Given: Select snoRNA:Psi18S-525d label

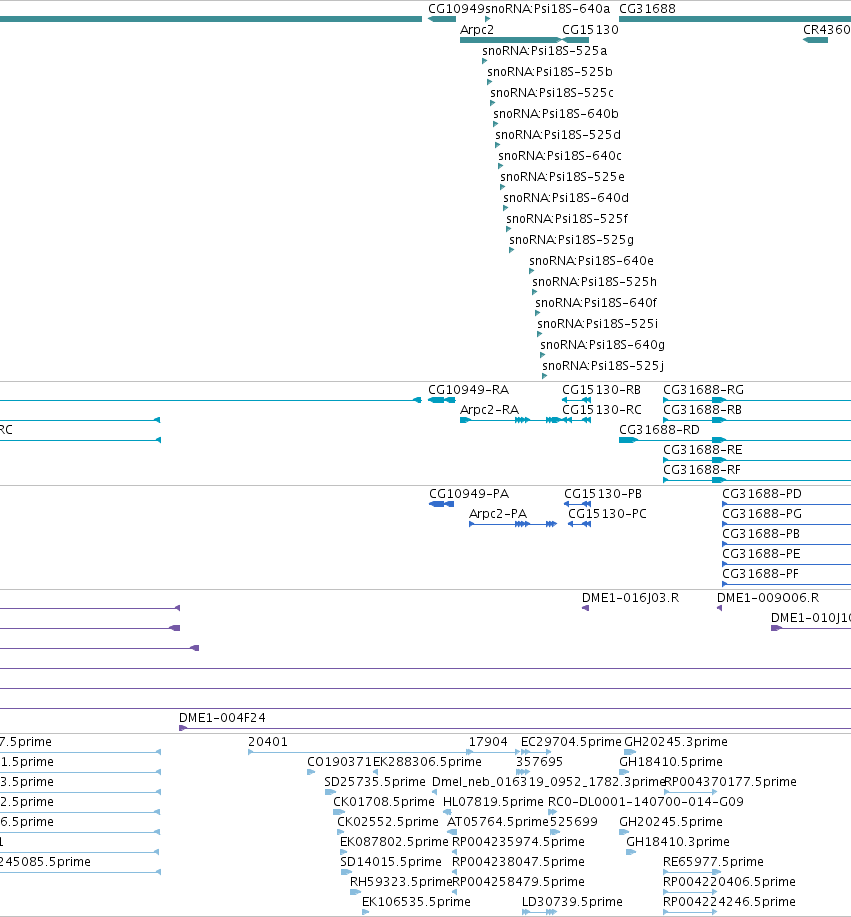Looking at the screenshot, I should [558, 135].
